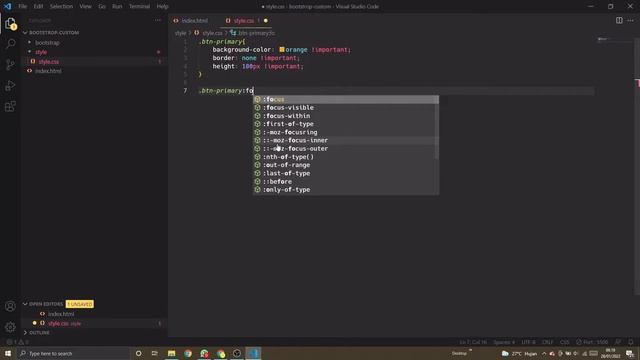Viewport: 640px width, 360px height.
Task: Click the weather widget in the taskbar
Action: pos(519,353)
